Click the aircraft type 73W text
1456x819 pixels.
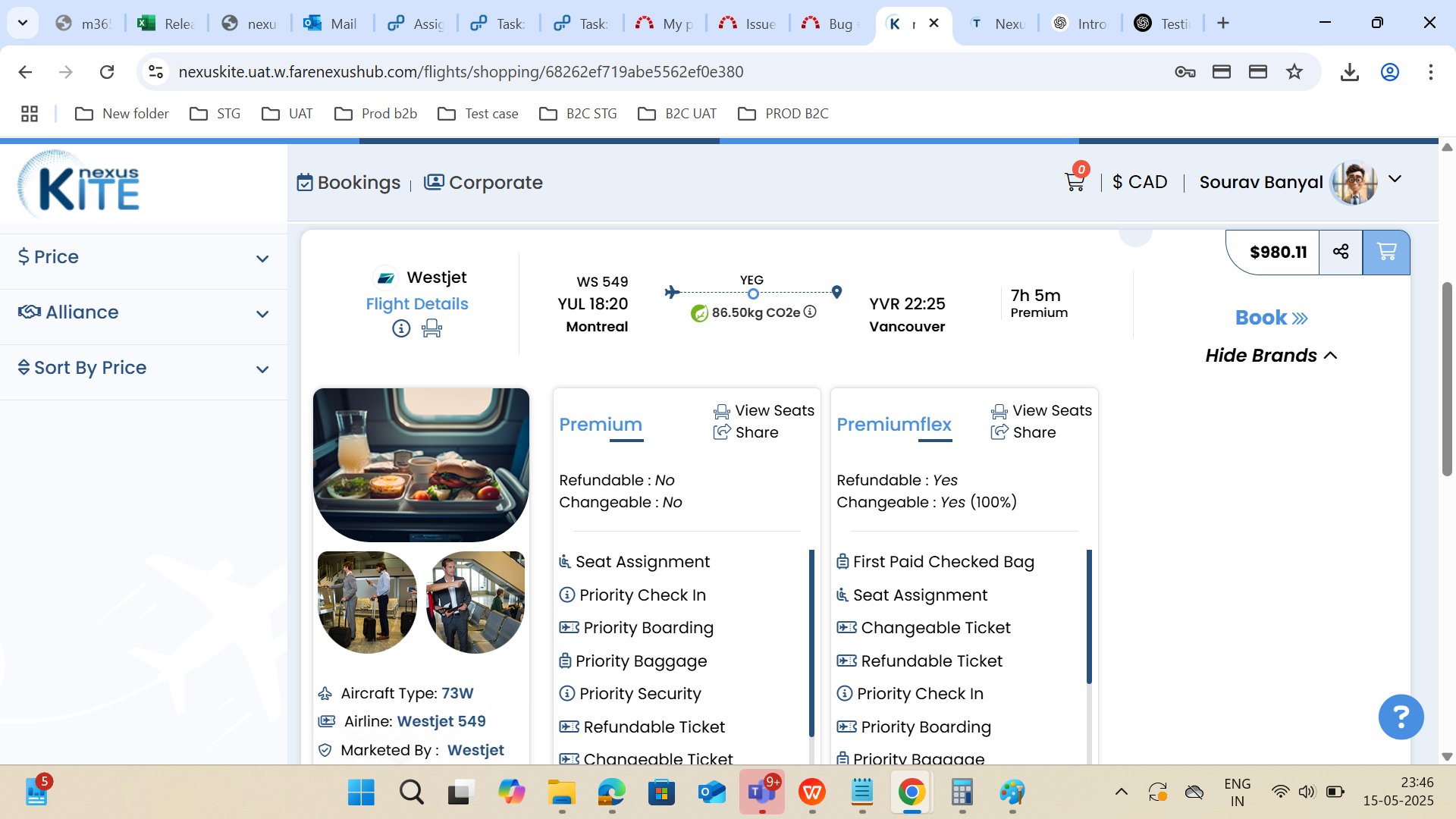click(x=457, y=693)
